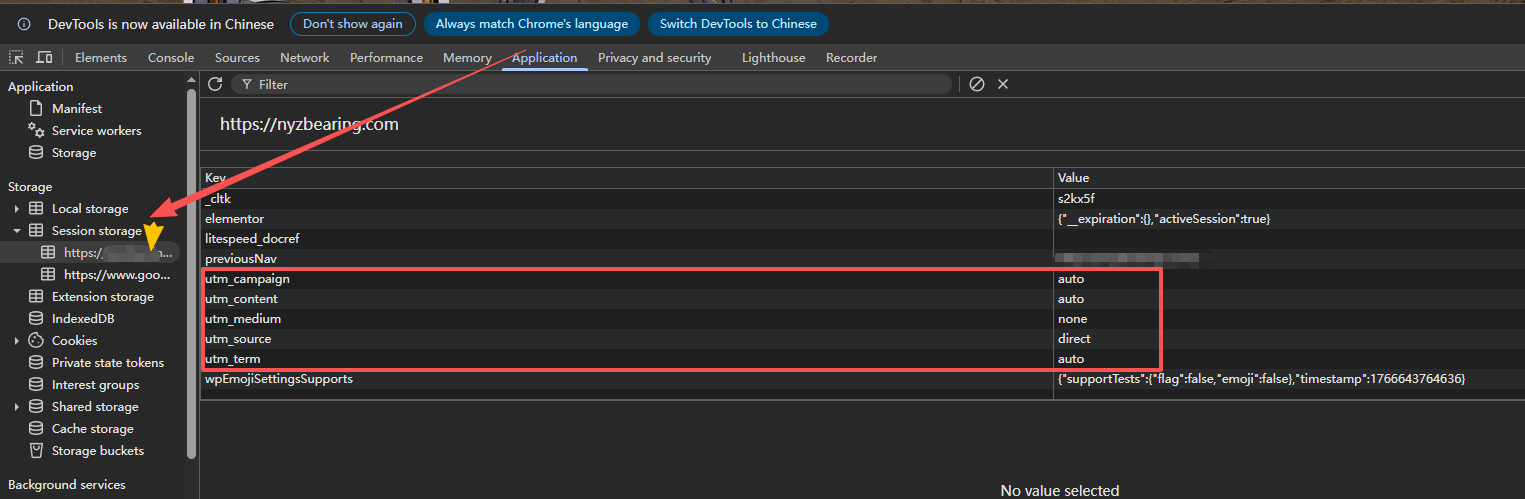Open the Recorder tab
This screenshot has height=499, width=1525.
coord(851,58)
